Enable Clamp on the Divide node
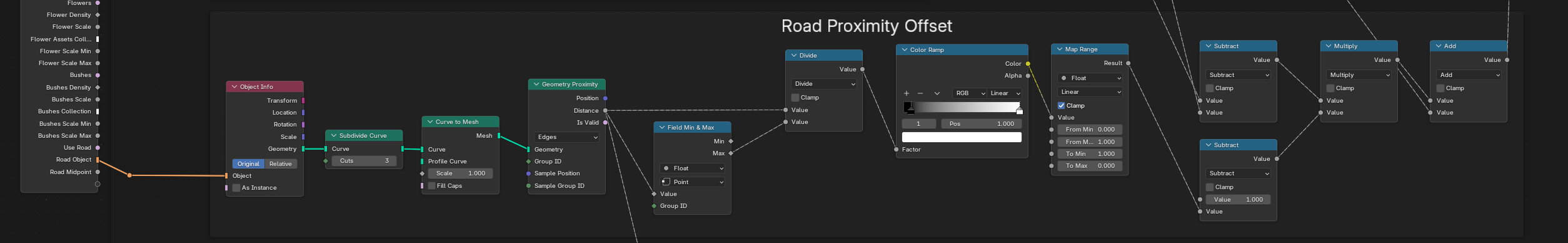The image size is (1568, 243). pos(795,98)
